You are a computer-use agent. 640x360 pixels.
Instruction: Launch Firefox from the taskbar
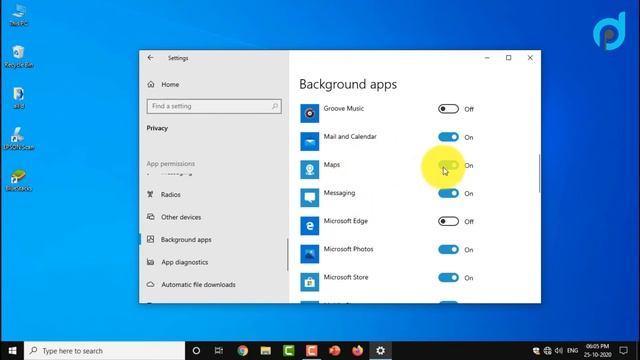(358, 351)
